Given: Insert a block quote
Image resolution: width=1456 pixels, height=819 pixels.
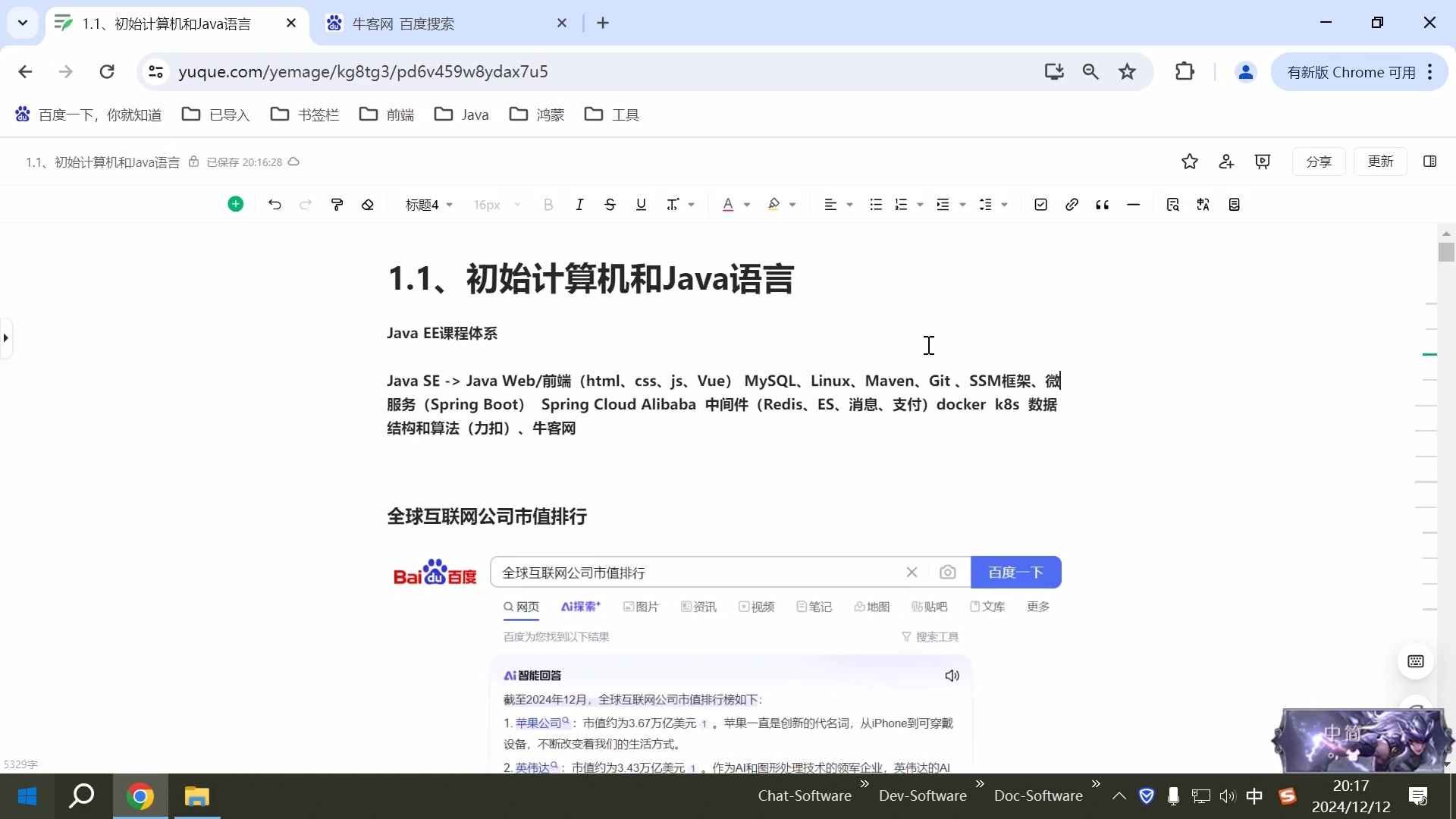Looking at the screenshot, I should click(x=1102, y=204).
